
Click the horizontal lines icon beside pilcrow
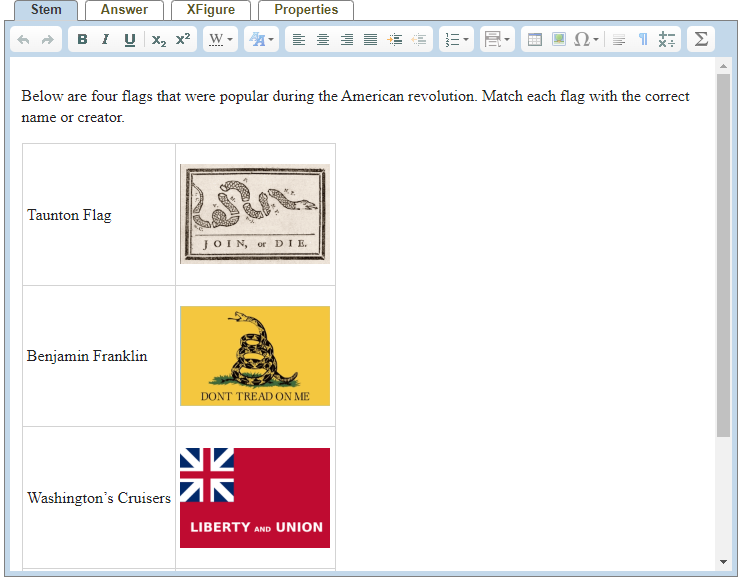pos(619,40)
